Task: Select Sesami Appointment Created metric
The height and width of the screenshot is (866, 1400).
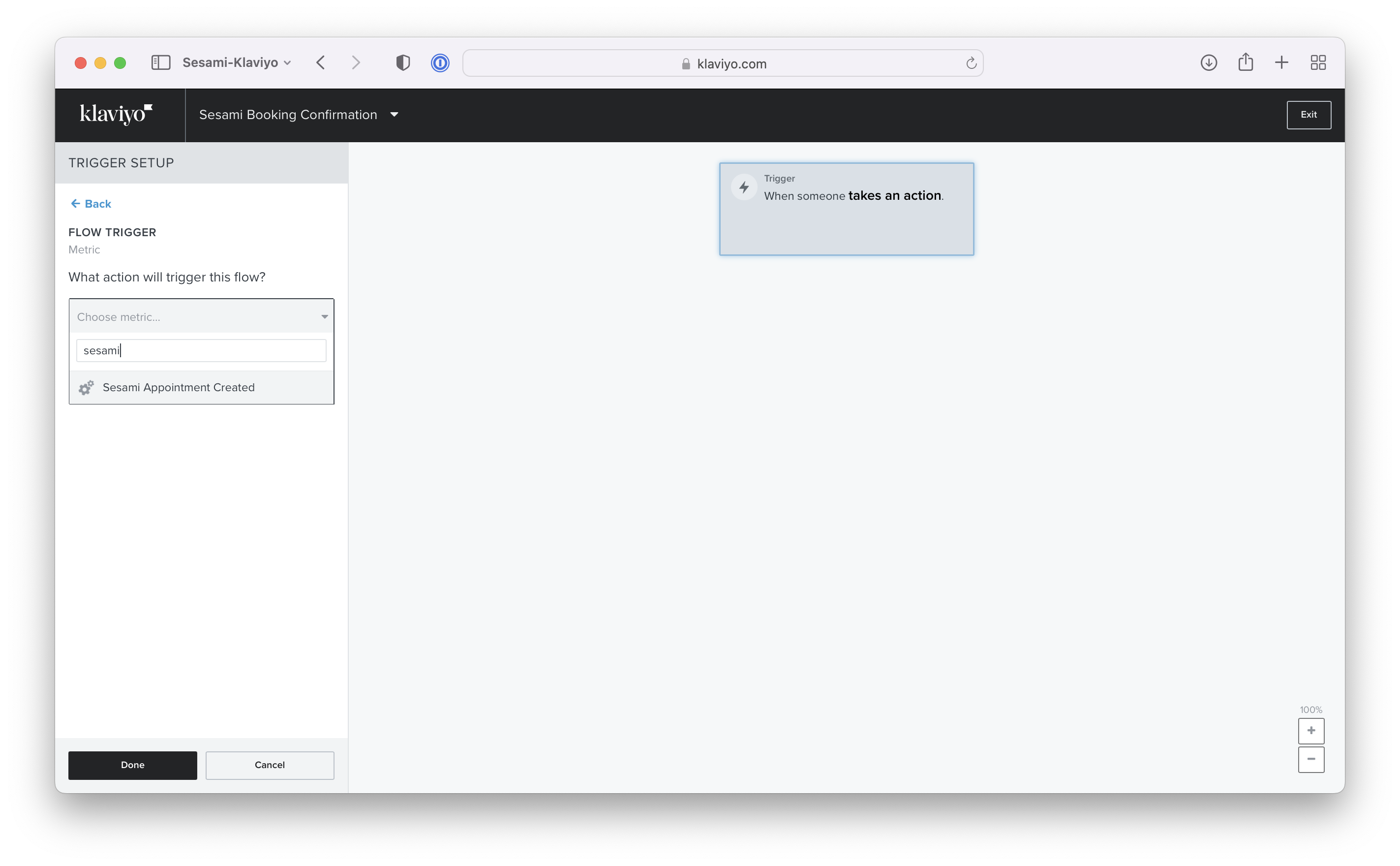Action: 202,388
